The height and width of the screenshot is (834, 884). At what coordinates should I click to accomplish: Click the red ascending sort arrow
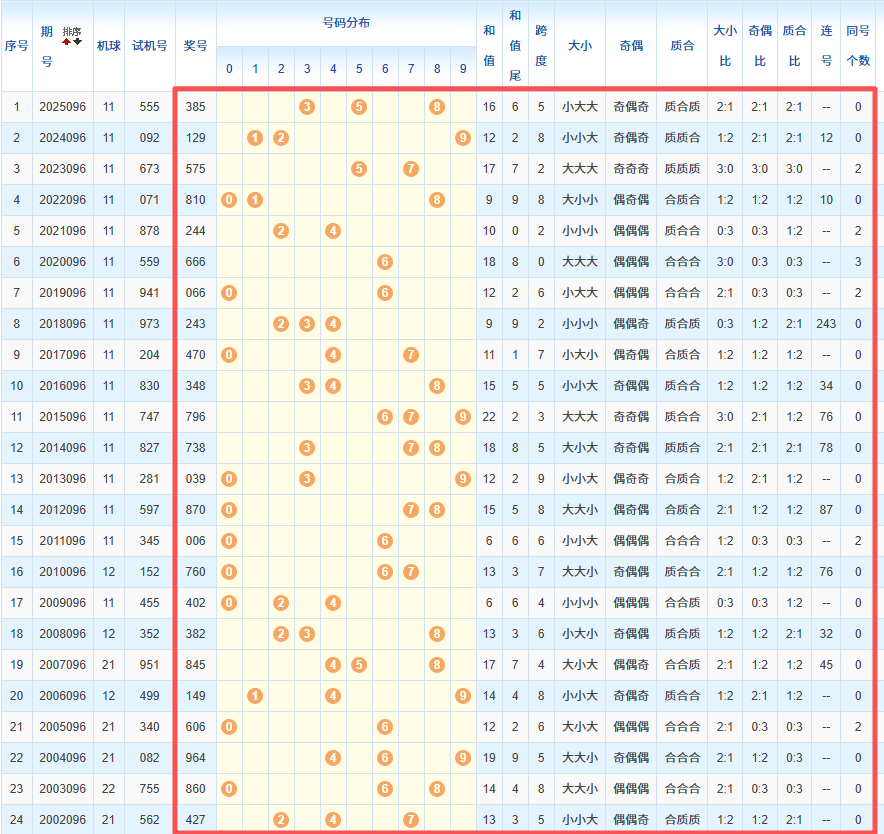67,41
